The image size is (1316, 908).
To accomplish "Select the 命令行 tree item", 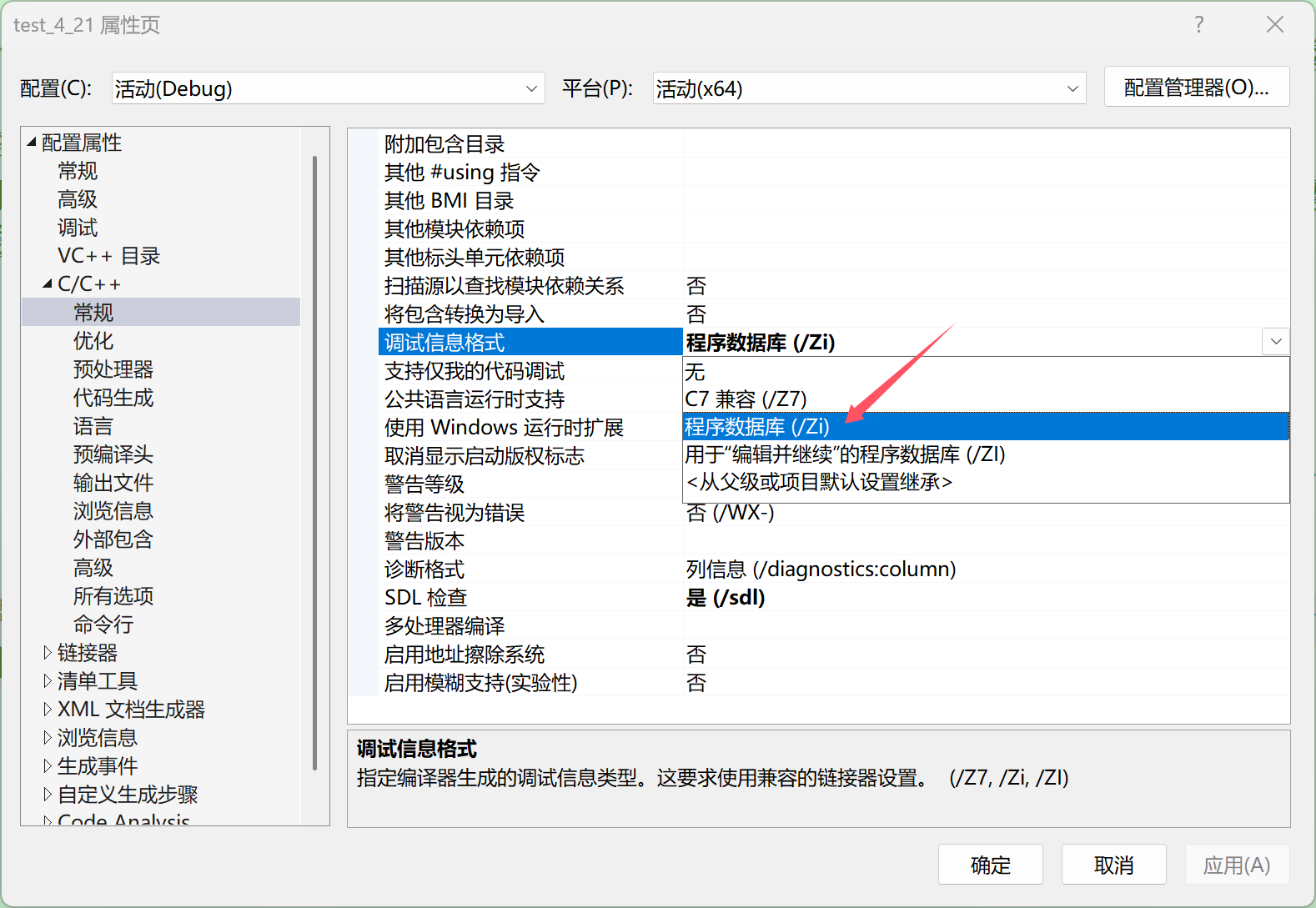I will (x=103, y=625).
